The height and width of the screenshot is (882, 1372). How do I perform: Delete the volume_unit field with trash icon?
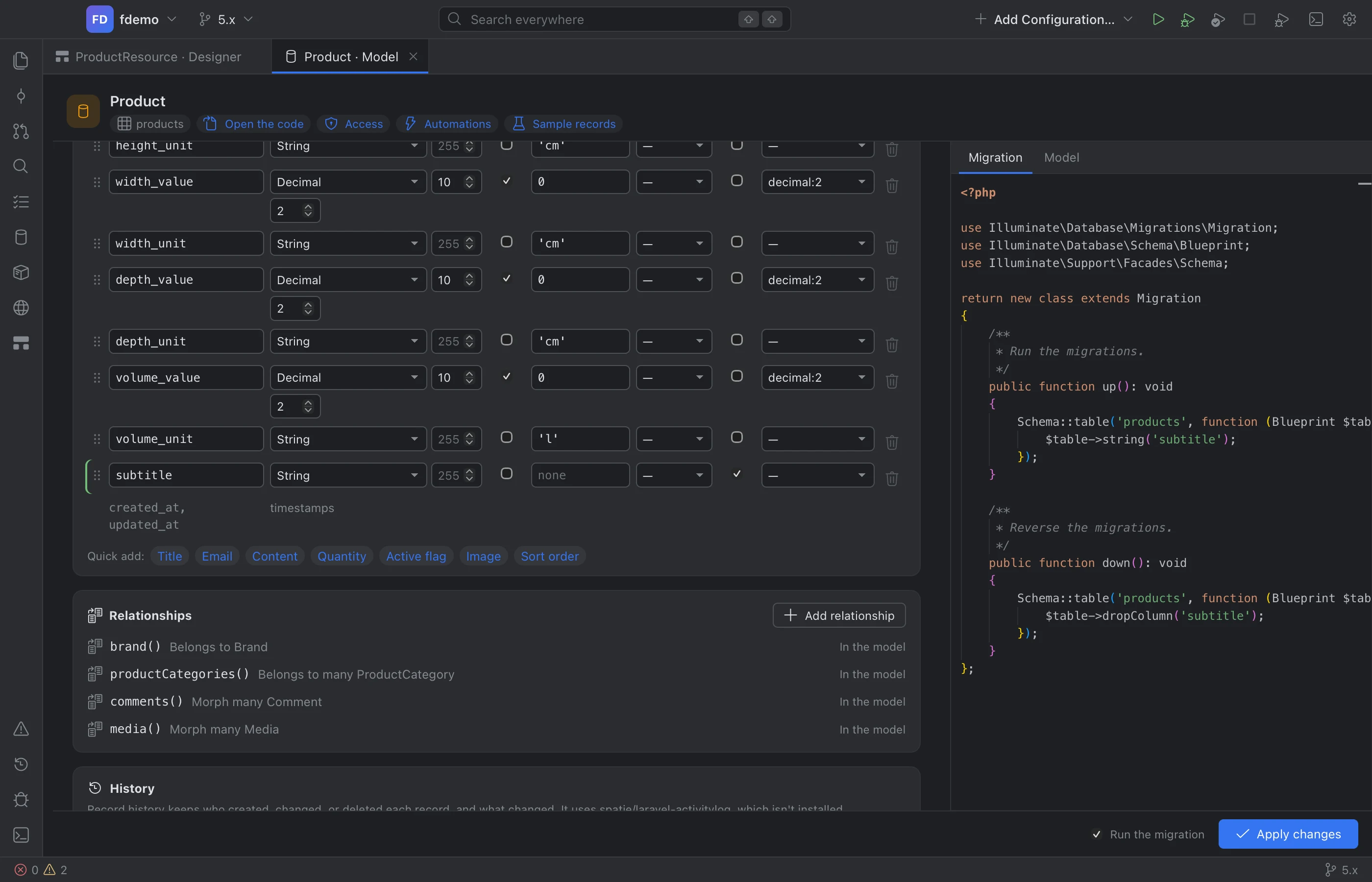892,441
